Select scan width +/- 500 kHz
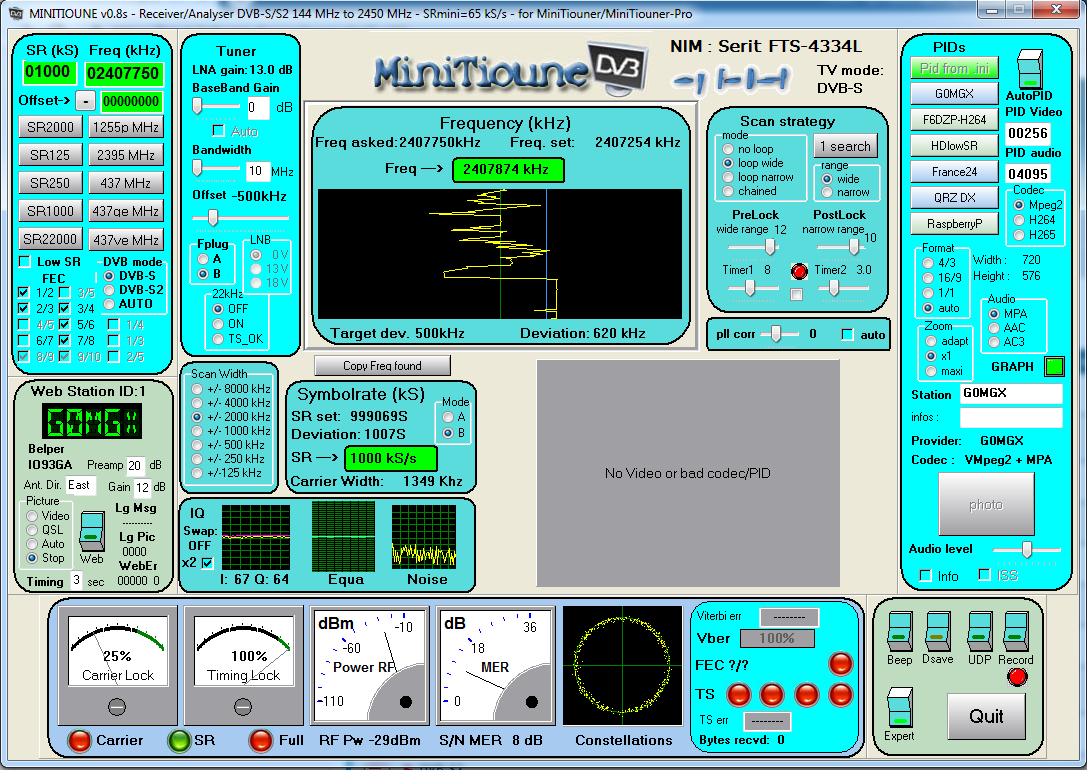 pyautogui.click(x=197, y=445)
